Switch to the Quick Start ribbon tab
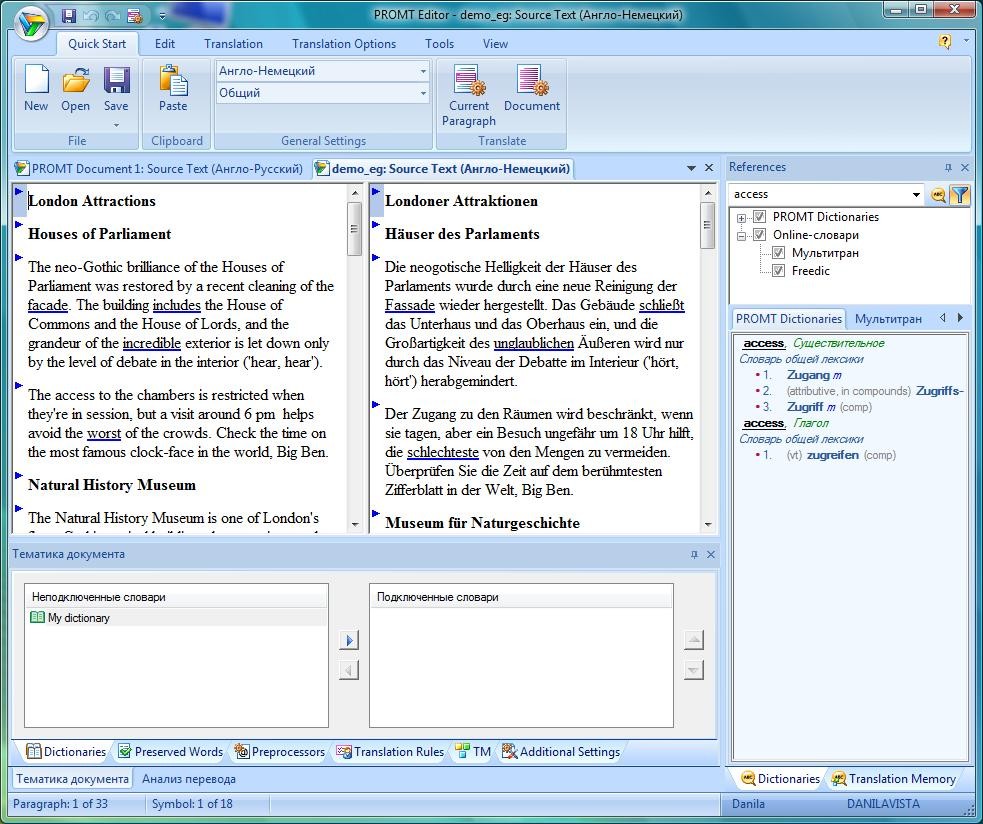 (97, 44)
